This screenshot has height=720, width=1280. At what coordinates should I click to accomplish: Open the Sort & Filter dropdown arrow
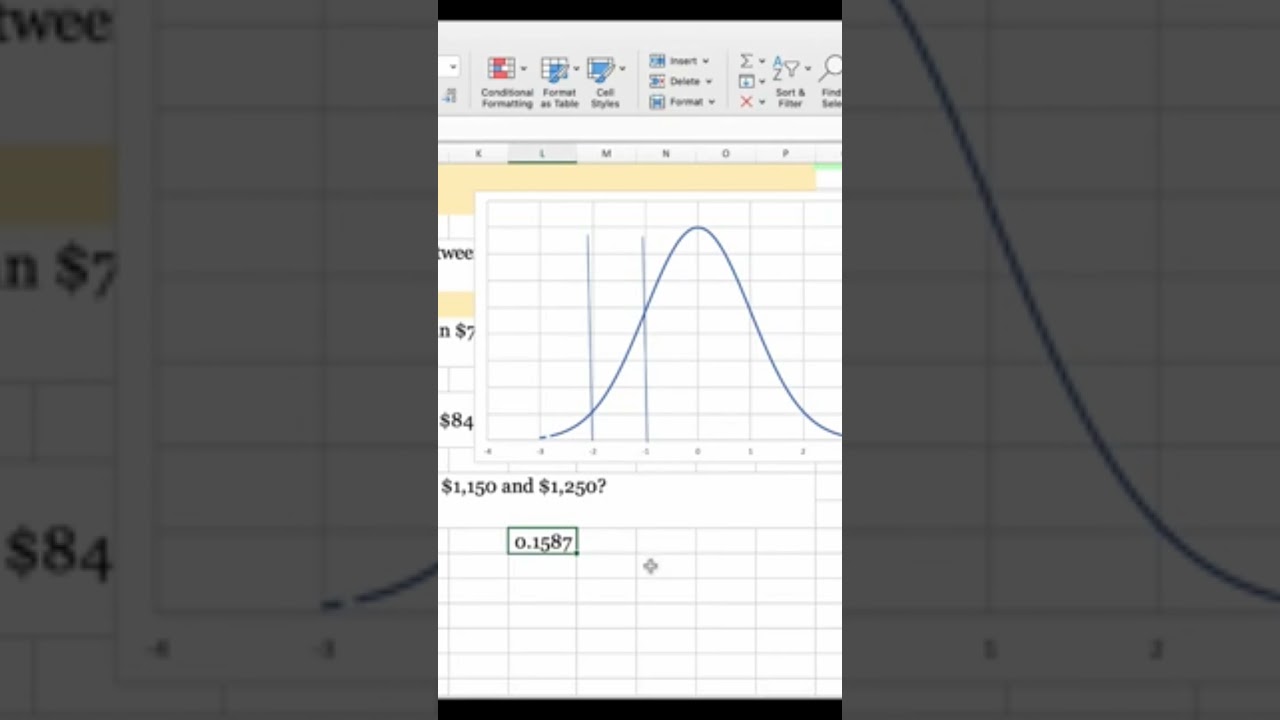pyautogui.click(x=808, y=69)
